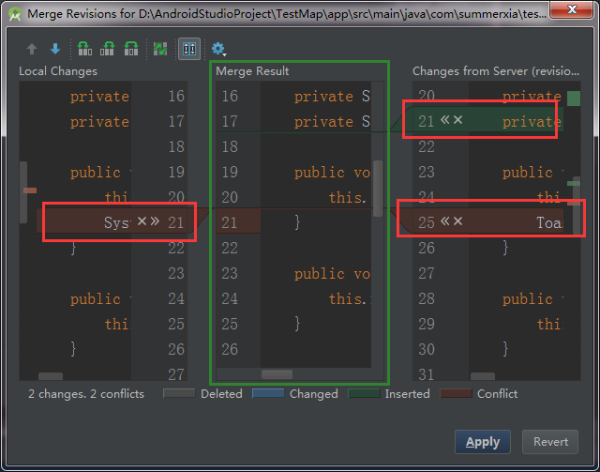Go to previous difference with up arrow

point(33,49)
